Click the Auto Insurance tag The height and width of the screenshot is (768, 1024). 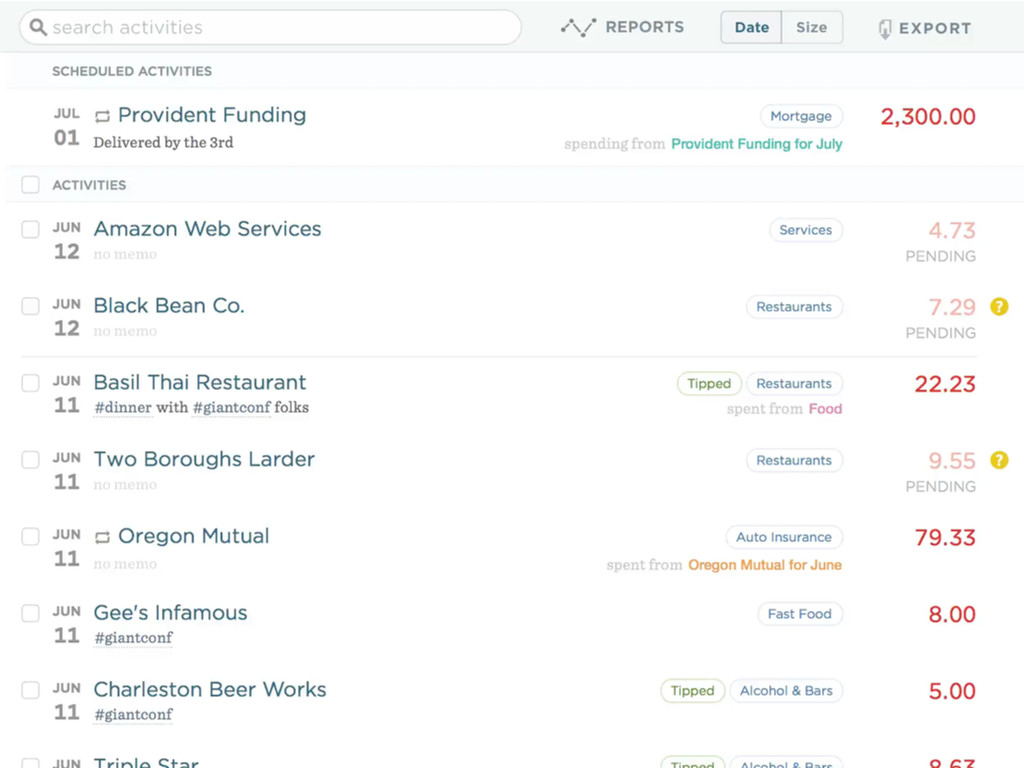tap(784, 537)
